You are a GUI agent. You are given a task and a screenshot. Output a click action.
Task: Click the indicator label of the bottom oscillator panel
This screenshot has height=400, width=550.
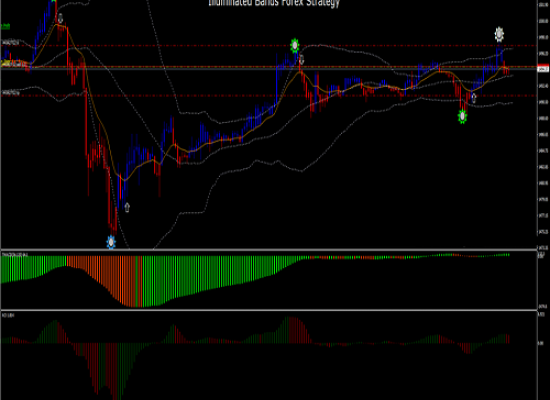pyautogui.click(x=8, y=315)
